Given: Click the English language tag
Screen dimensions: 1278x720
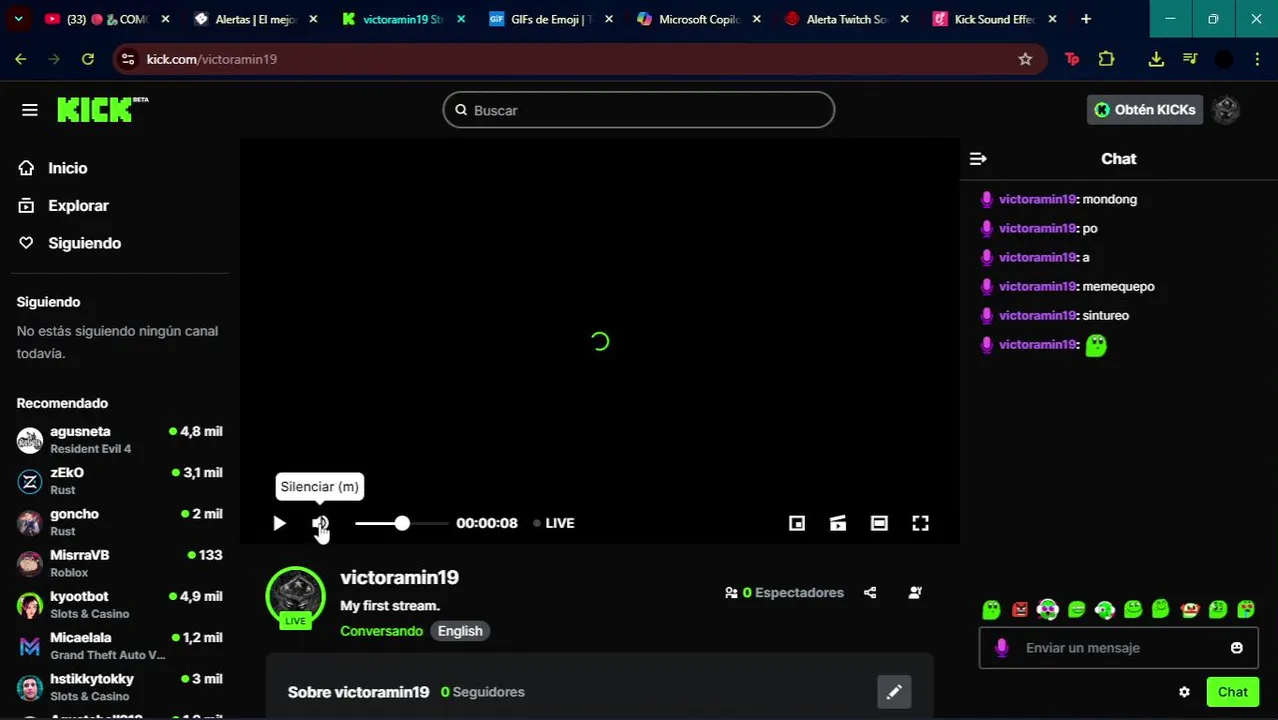Looking at the screenshot, I should [x=460, y=631].
